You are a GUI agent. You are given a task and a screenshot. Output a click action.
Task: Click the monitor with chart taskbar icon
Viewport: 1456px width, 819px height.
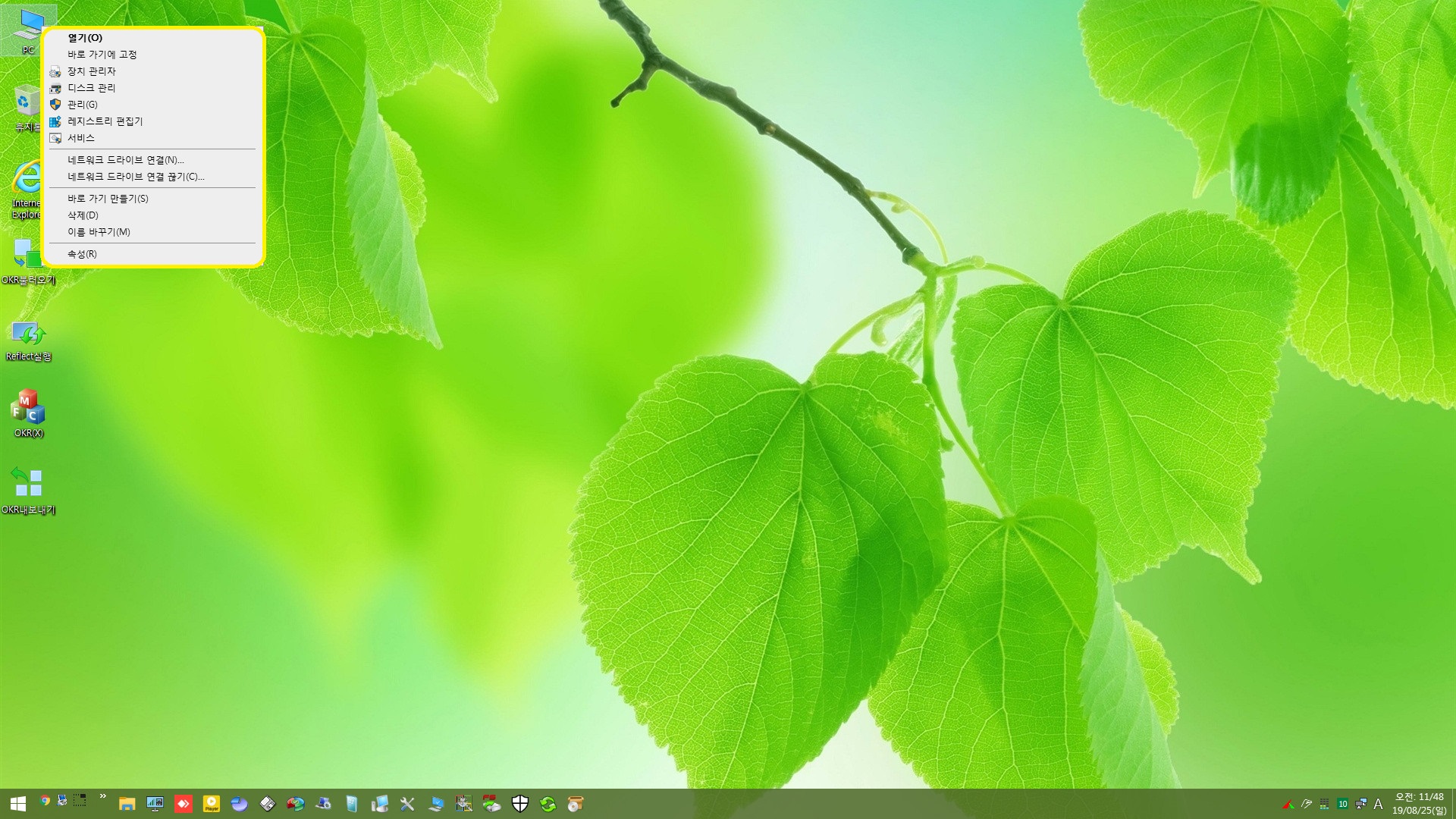click(155, 804)
